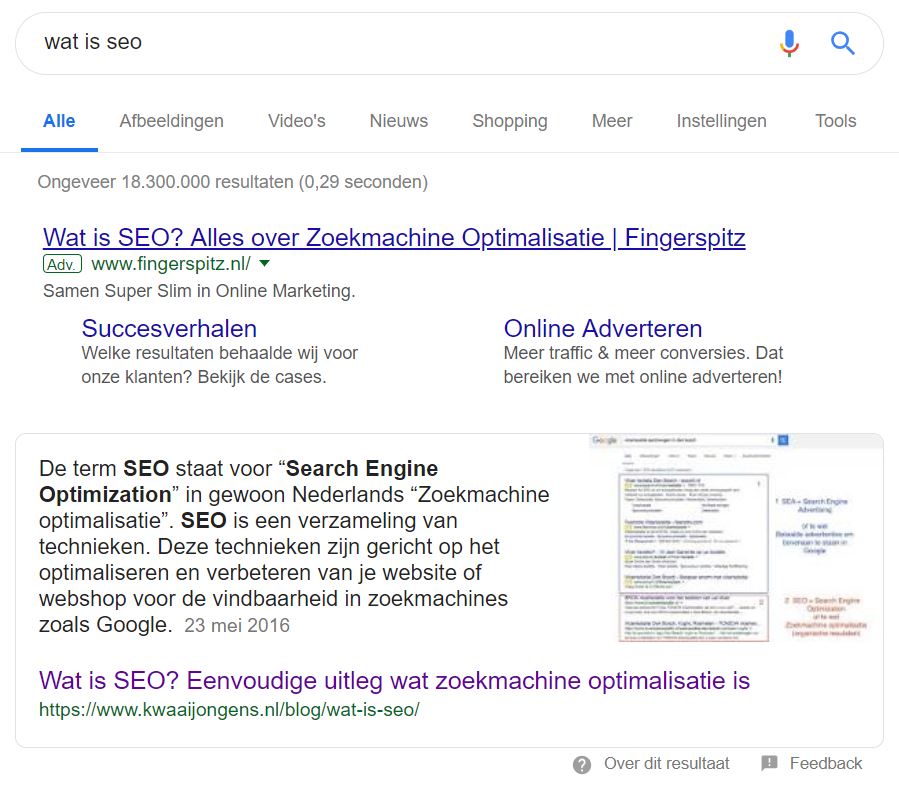This screenshot has height=794, width=899.
Task: Open the Shopping tab
Action: (510, 121)
